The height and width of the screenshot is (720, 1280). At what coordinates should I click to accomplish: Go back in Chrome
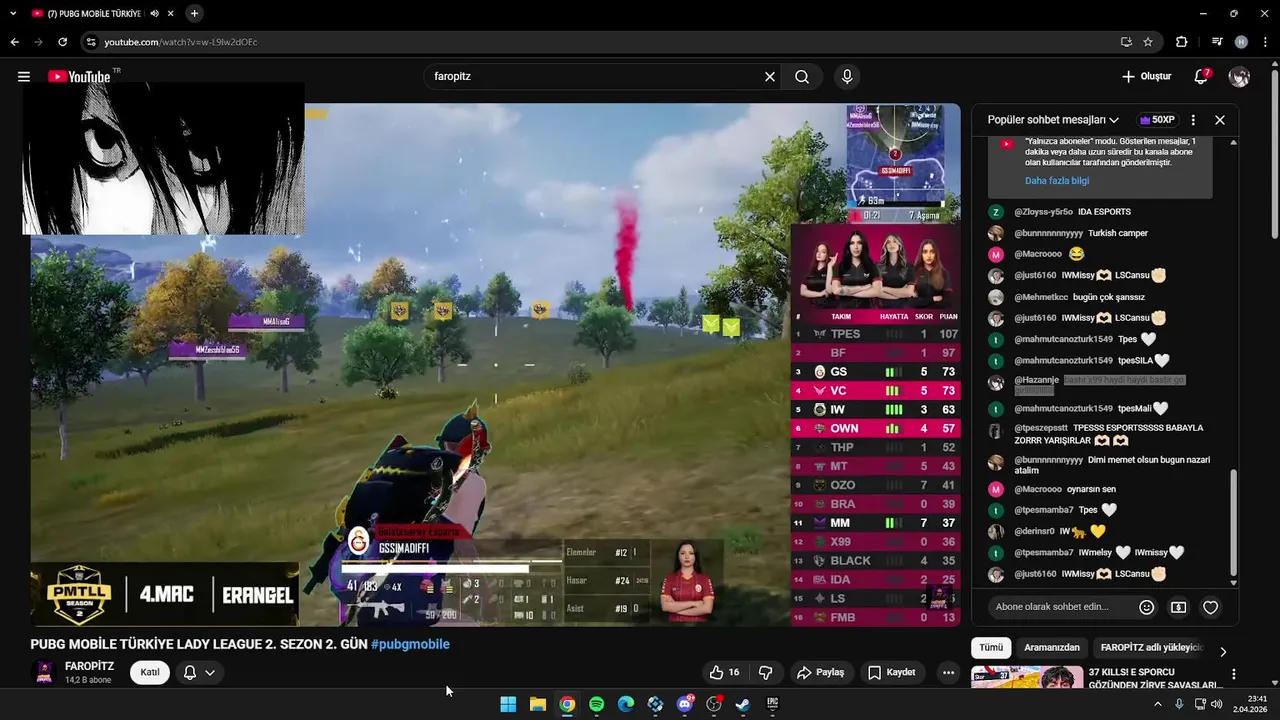[x=15, y=42]
